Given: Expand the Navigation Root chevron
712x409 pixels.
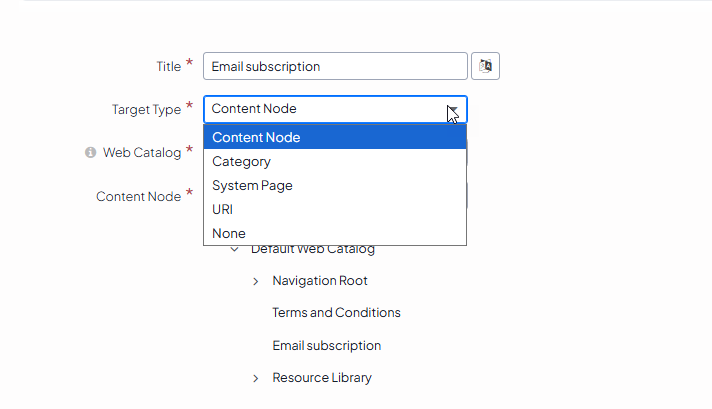Looking at the screenshot, I should 256,281.
